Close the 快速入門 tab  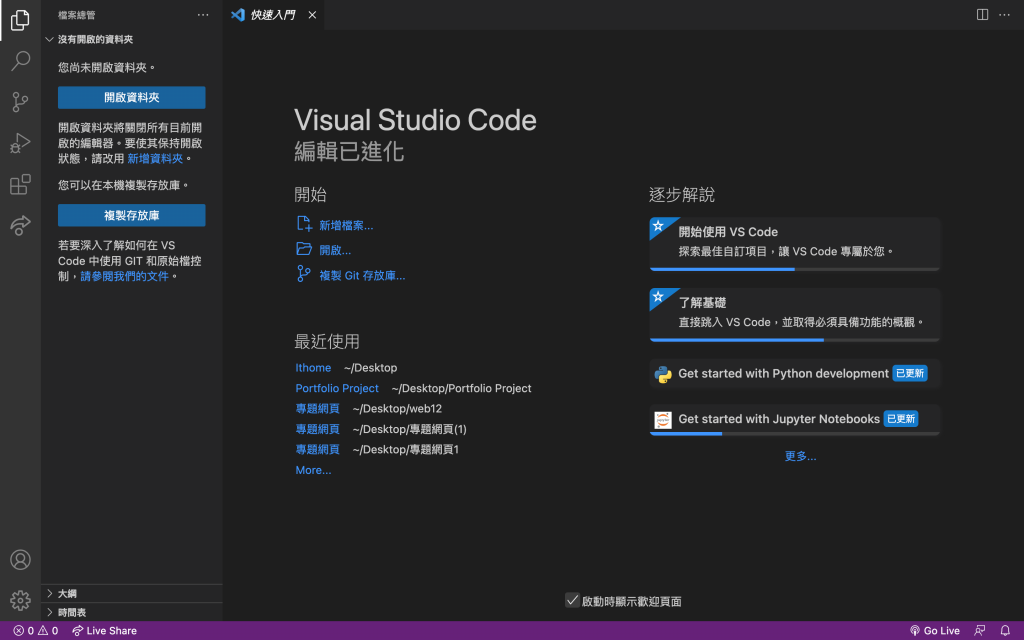click(x=312, y=14)
